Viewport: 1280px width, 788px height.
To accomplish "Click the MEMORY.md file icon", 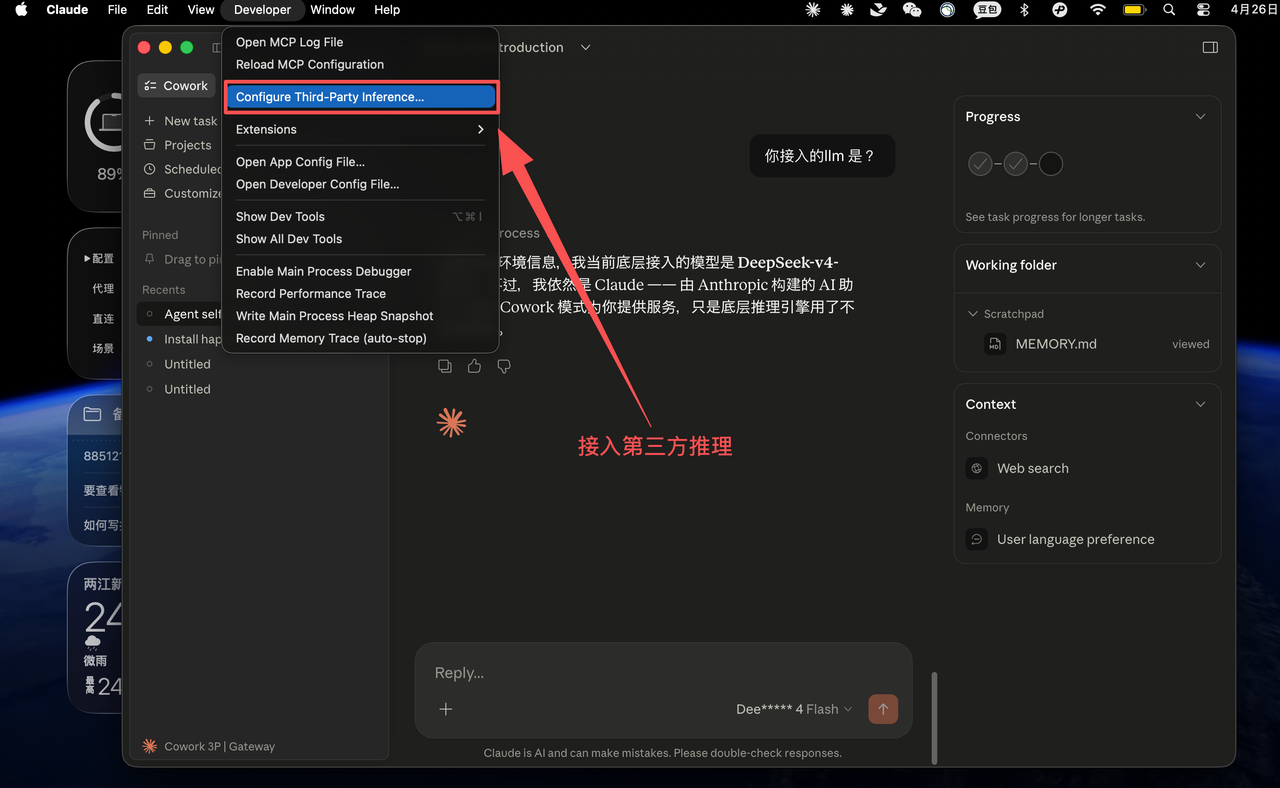I will coord(995,344).
